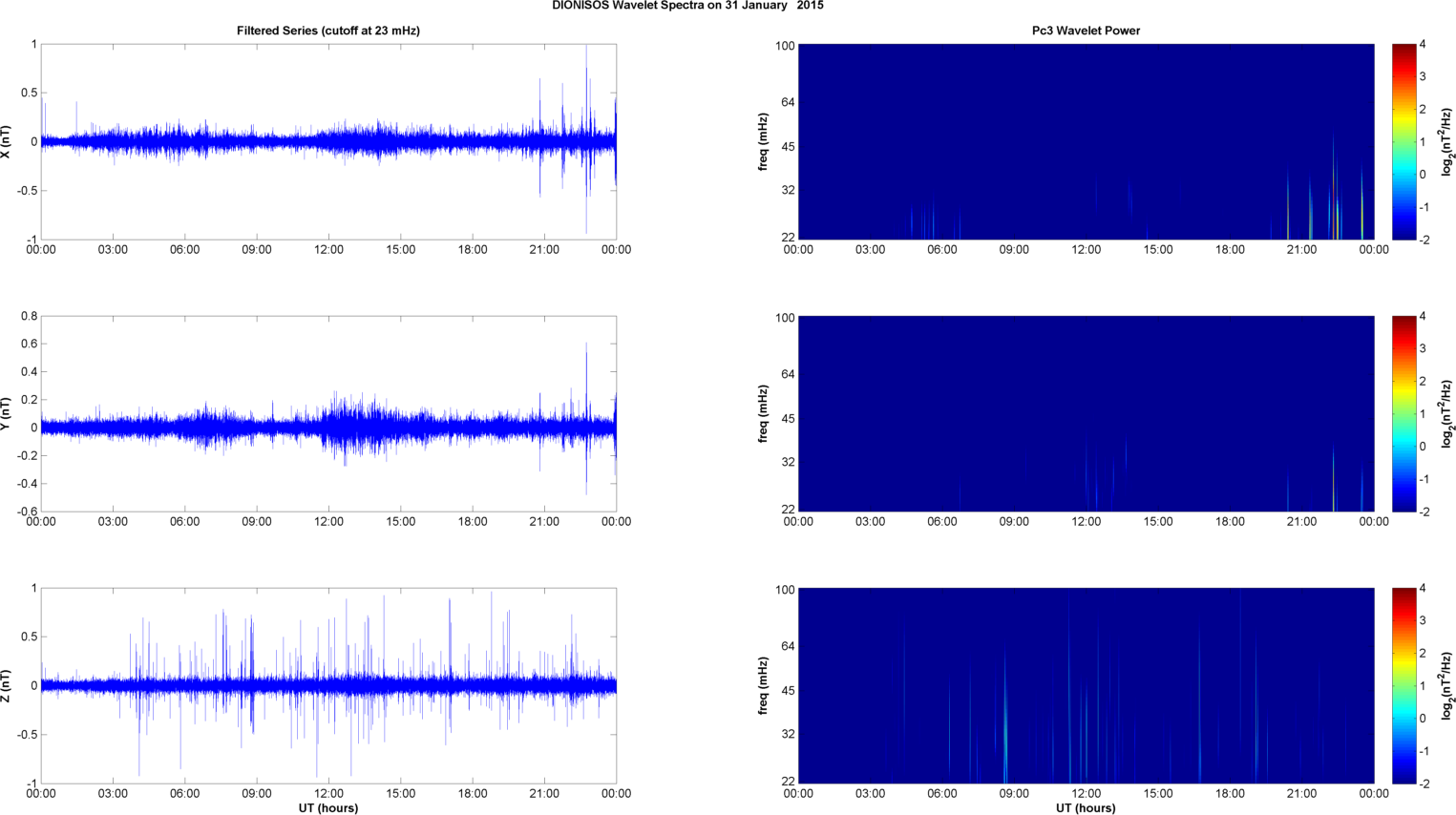Click the 09:00 tick under the Z series plot
The height and width of the screenshot is (815, 1456).
click(257, 794)
